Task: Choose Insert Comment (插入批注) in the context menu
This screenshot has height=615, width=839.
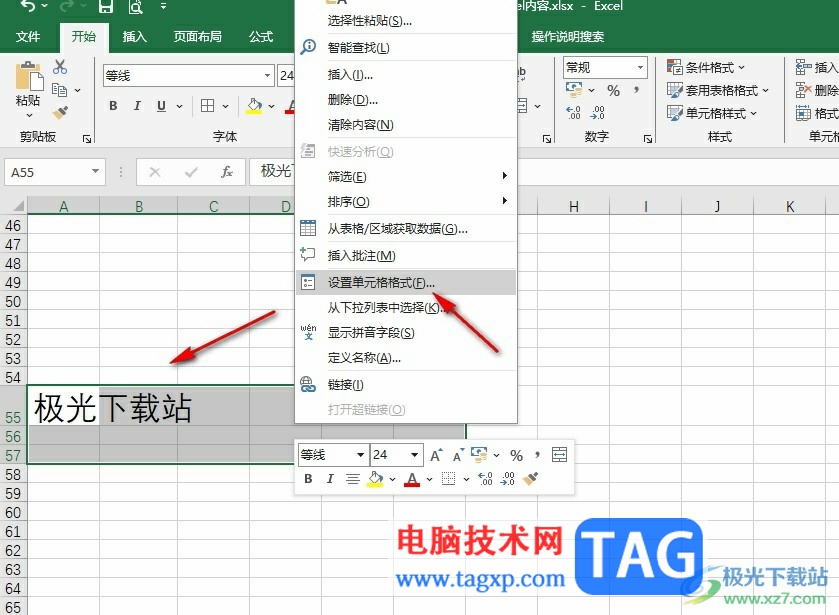Action: click(x=406, y=255)
